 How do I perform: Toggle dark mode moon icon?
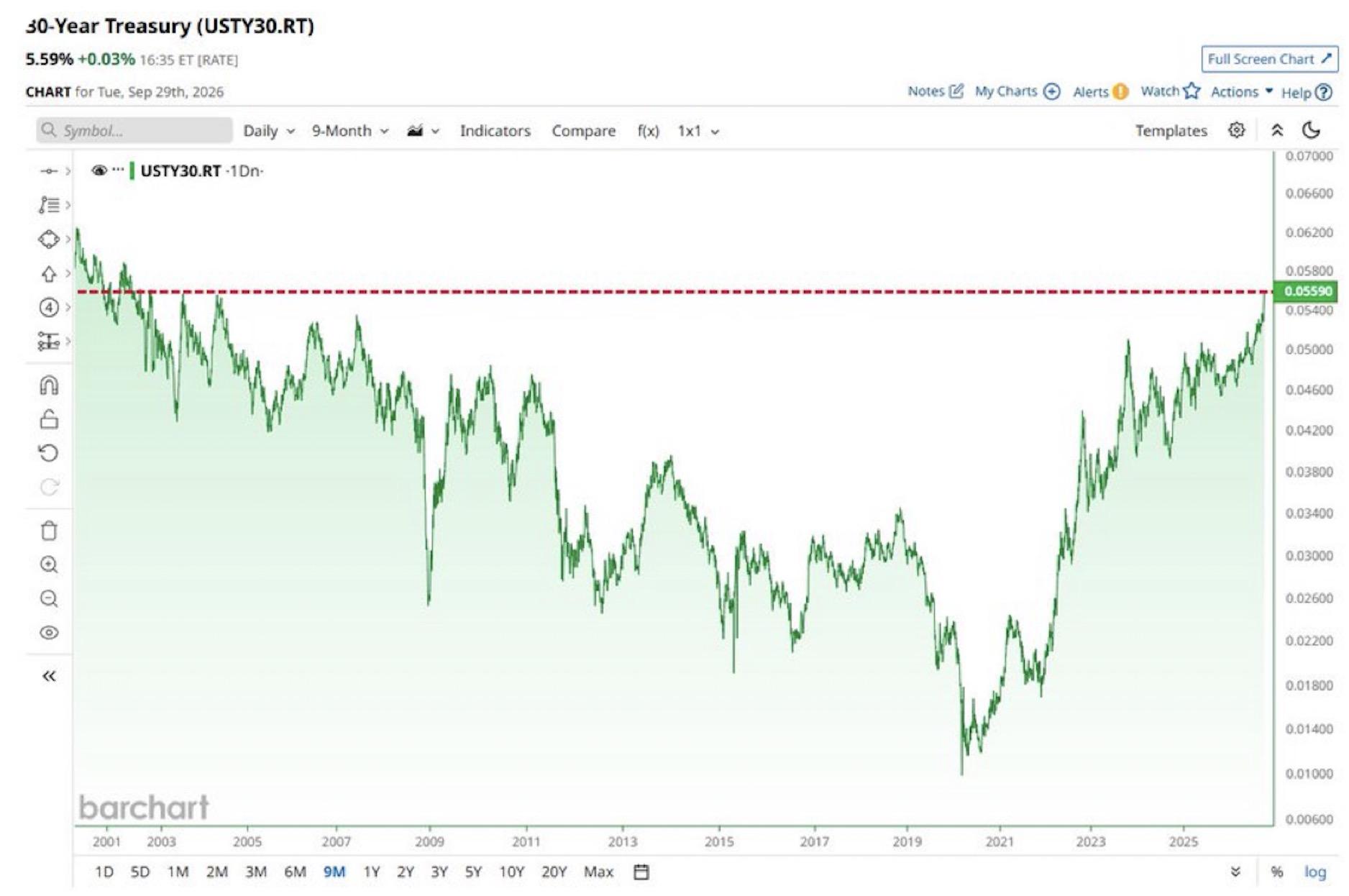1312,130
